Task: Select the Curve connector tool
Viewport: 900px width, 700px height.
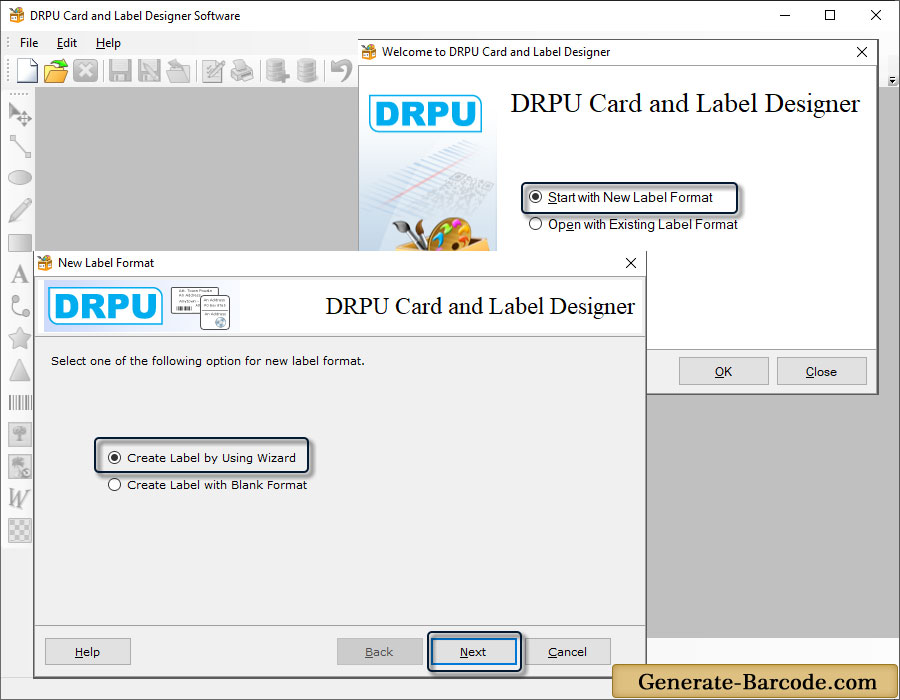Action: [20, 306]
